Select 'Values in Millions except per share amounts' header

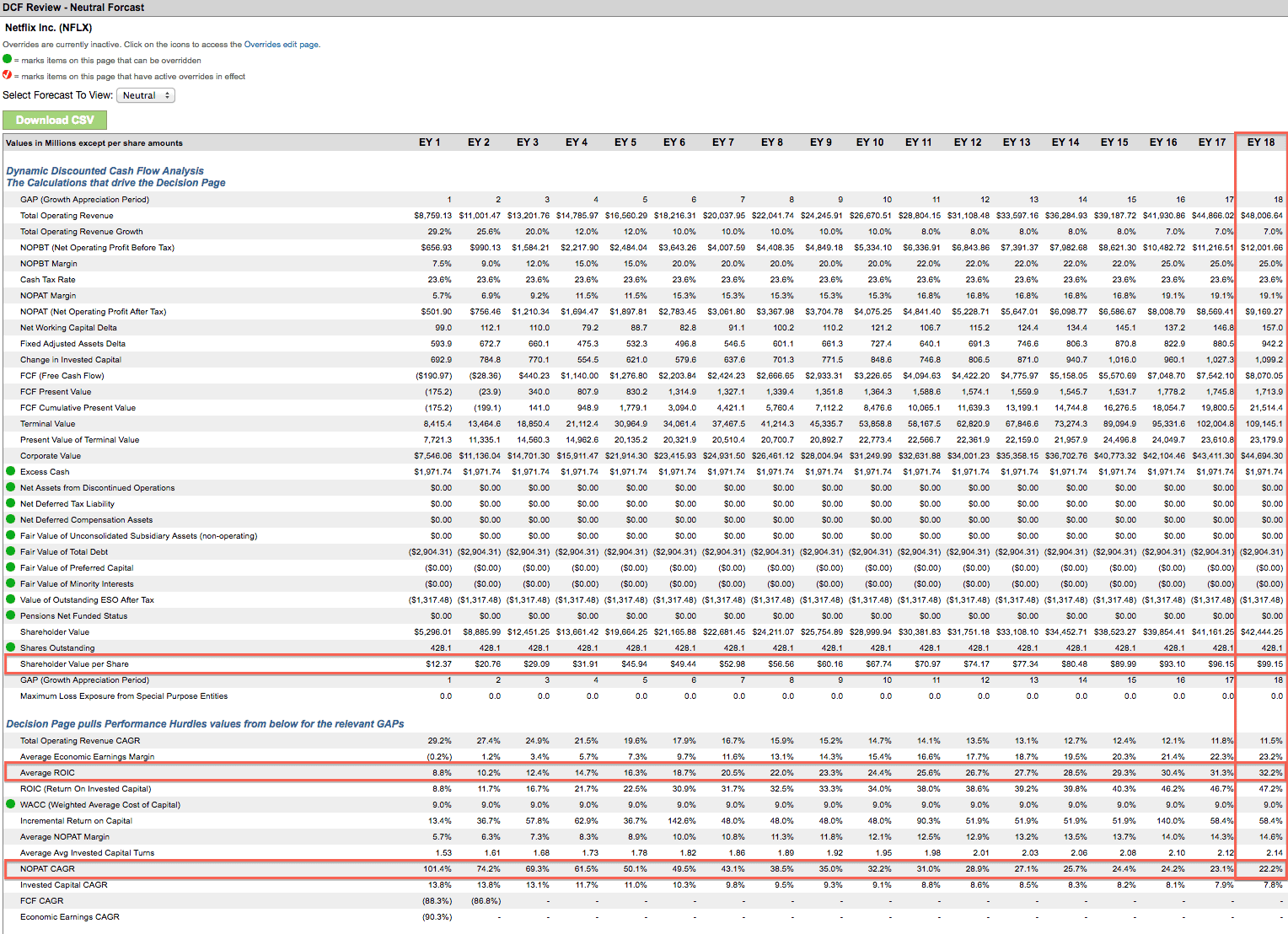click(94, 143)
